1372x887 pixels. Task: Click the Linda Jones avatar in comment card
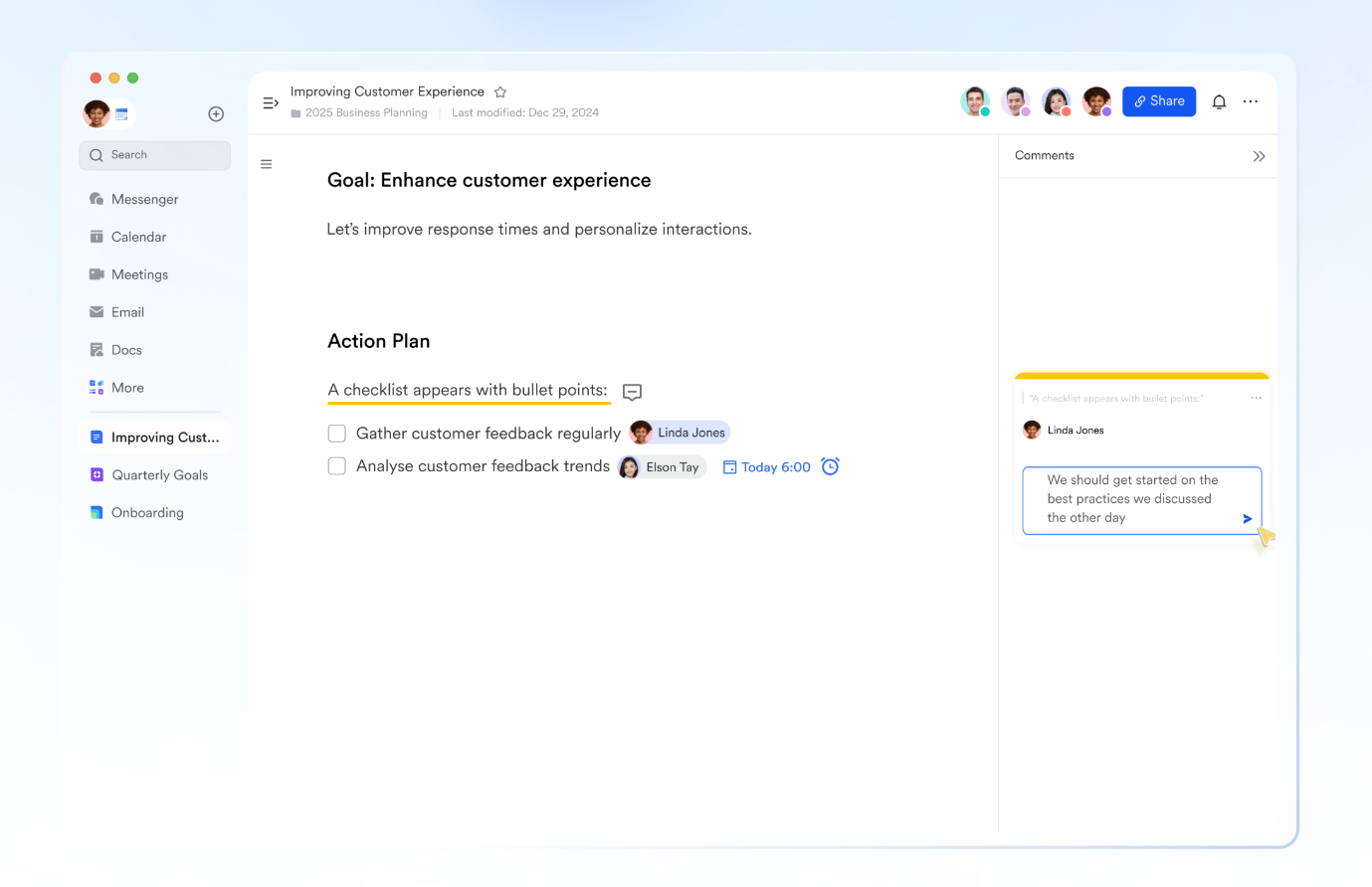1032,430
